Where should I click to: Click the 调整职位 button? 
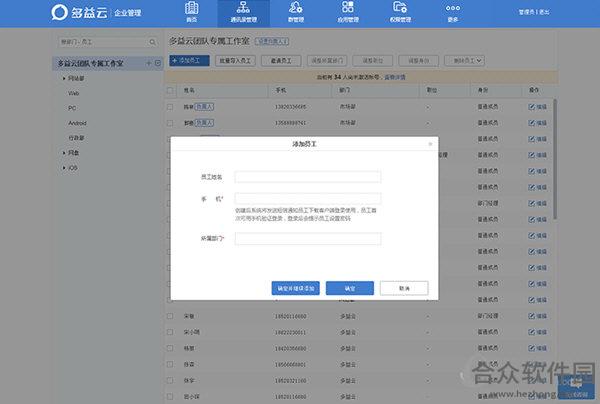pyautogui.click(x=373, y=61)
